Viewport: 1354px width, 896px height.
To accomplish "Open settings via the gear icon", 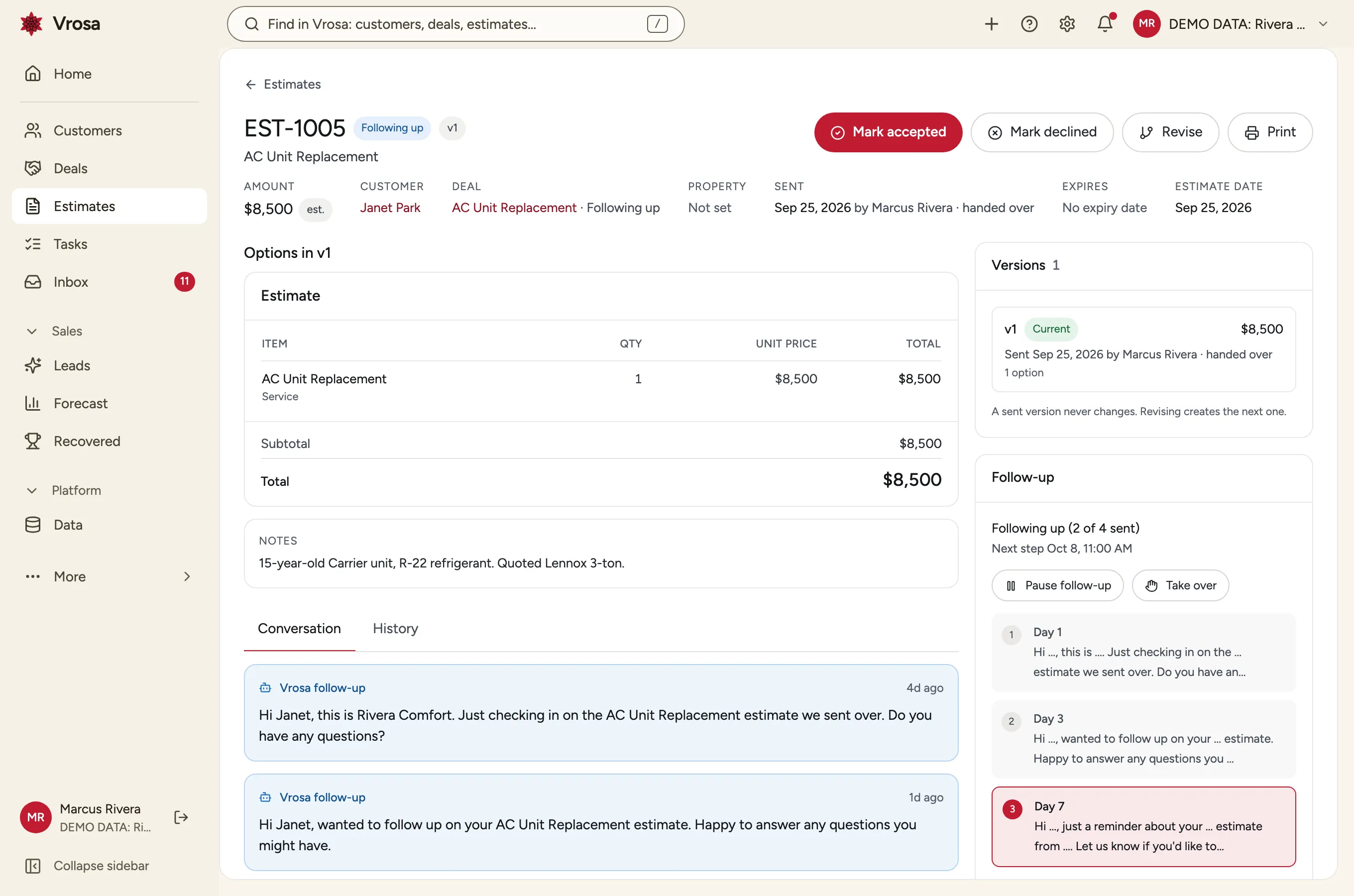I will (x=1067, y=24).
